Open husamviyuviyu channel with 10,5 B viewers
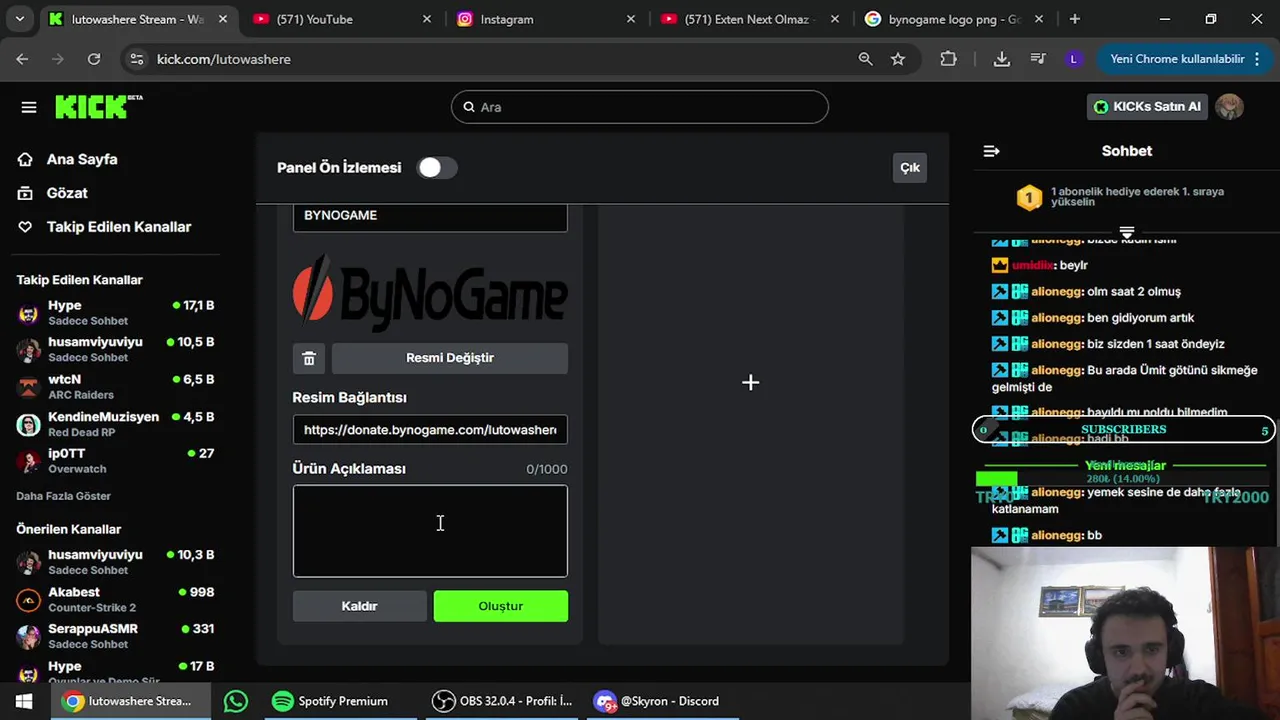This screenshot has width=1280, height=720. coord(117,349)
